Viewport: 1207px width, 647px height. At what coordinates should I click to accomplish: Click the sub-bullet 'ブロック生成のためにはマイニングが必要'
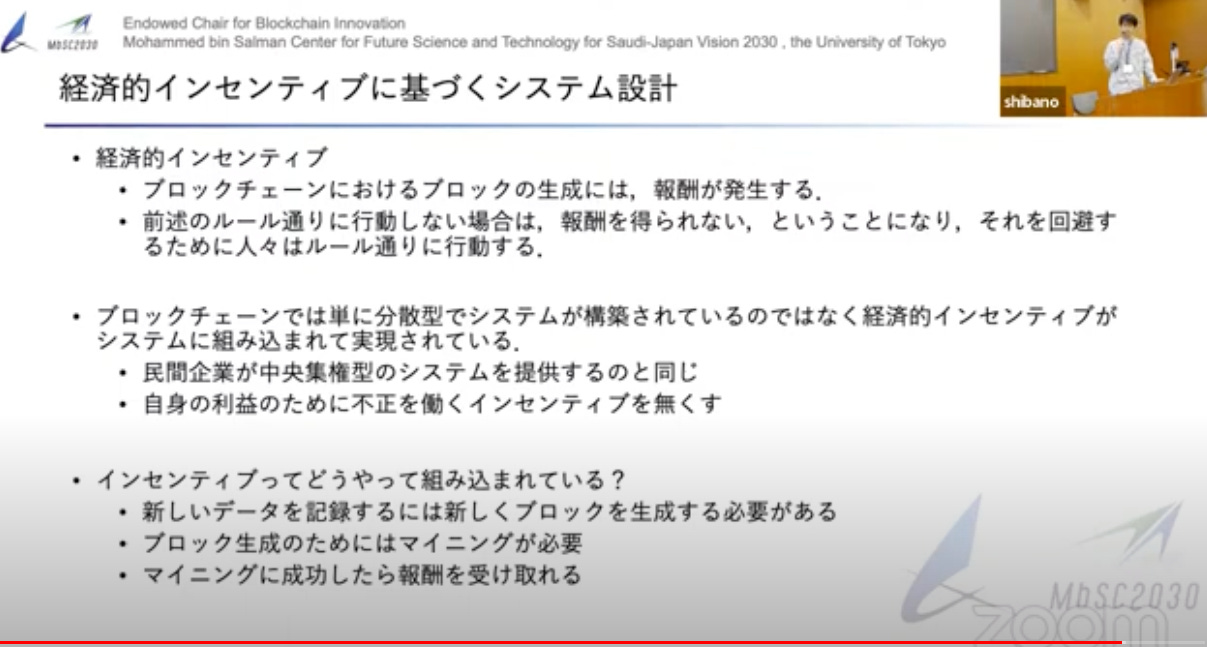[362, 544]
